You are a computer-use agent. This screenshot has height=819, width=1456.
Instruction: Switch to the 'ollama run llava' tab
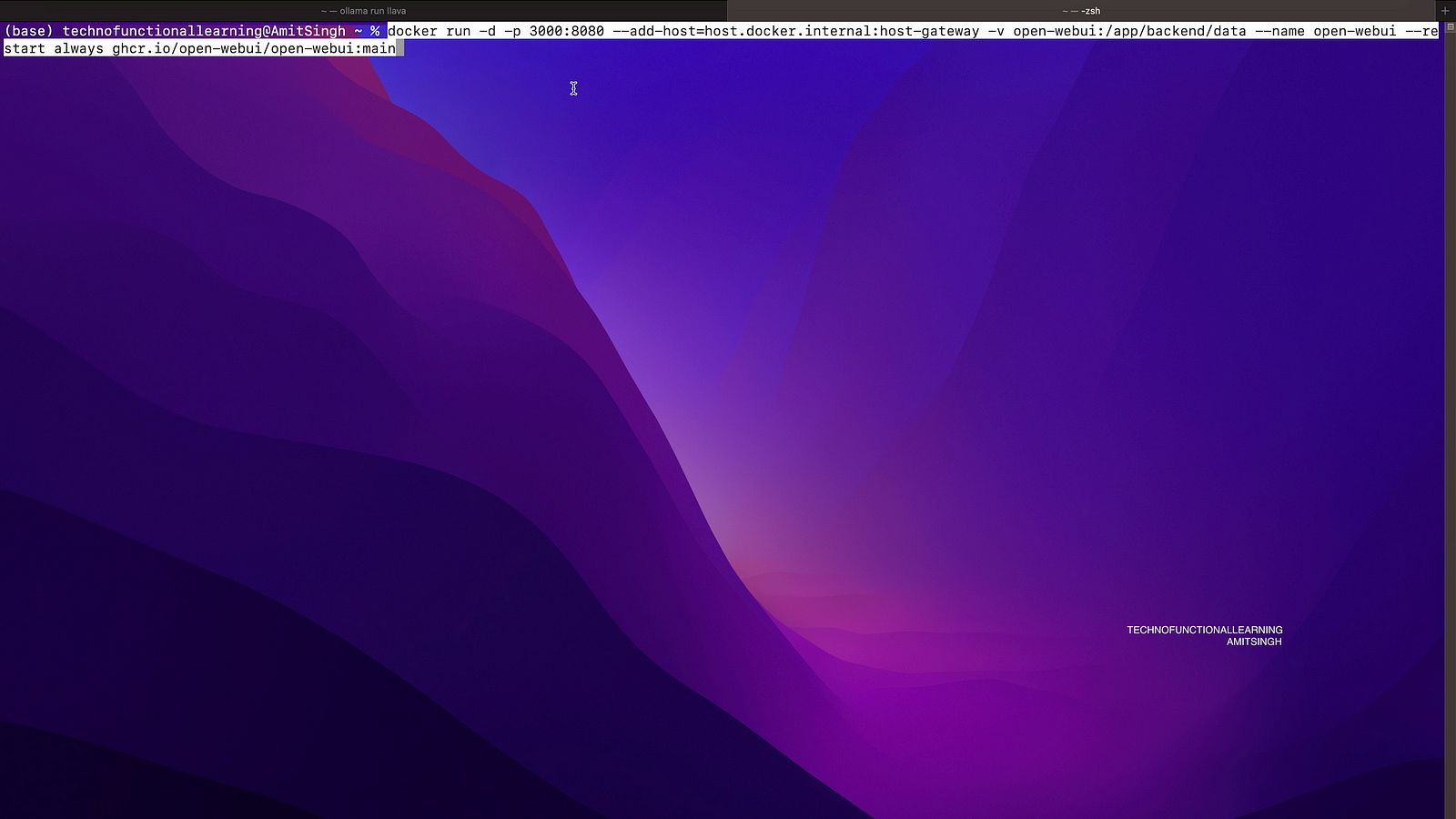pos(363,11)
